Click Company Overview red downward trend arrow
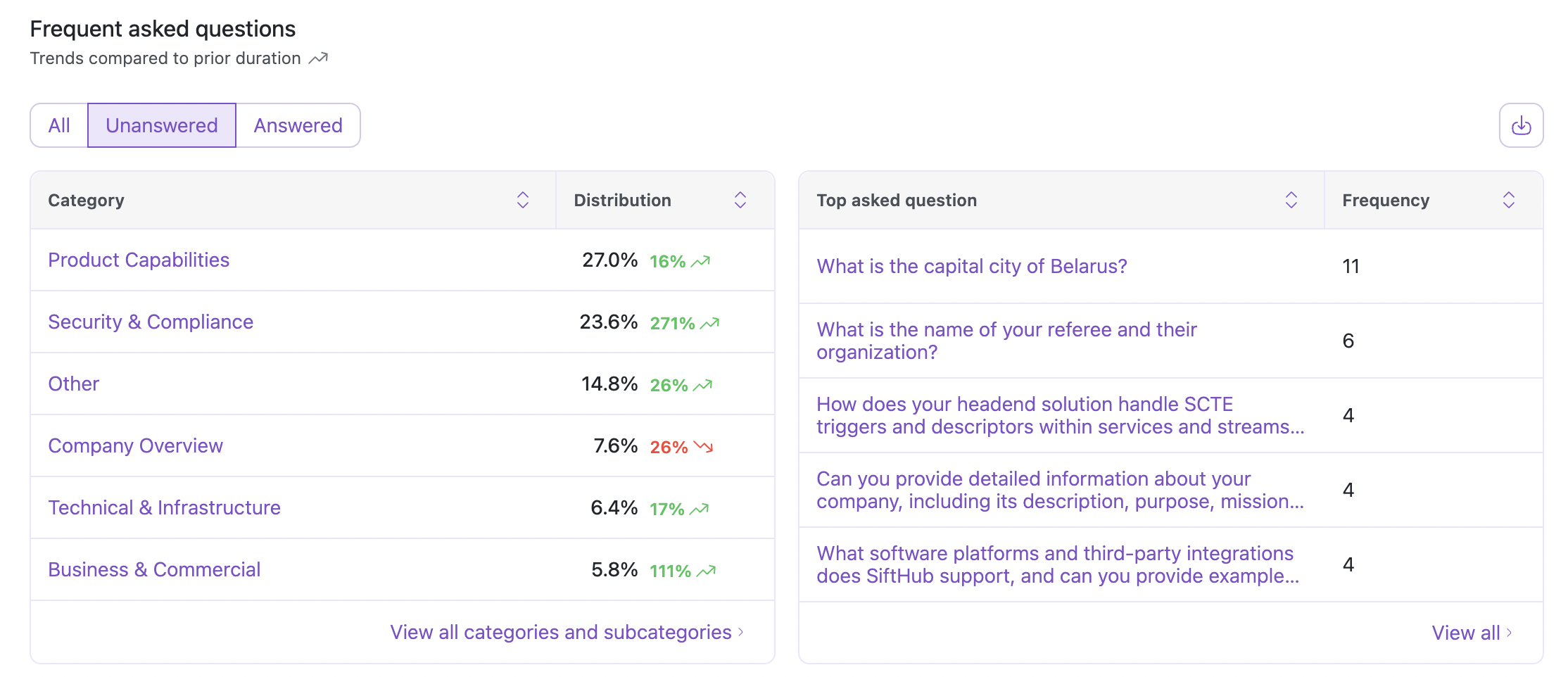 click(x=703, y=447)
